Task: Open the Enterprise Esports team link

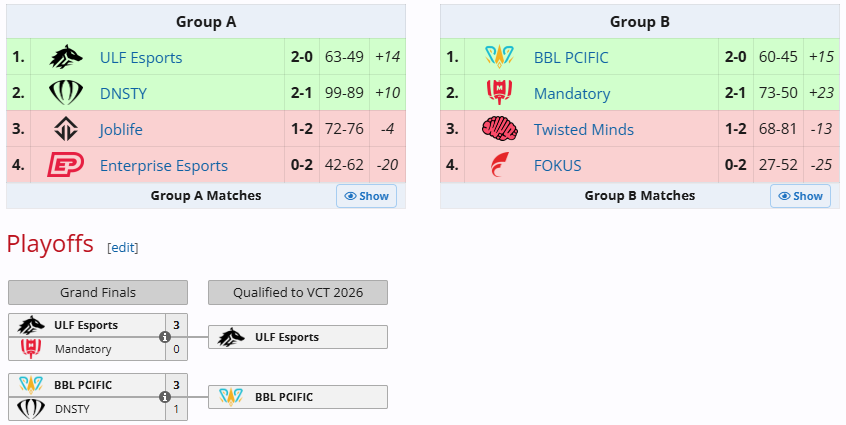Action: pyautogui.click(x=163, y=166)
